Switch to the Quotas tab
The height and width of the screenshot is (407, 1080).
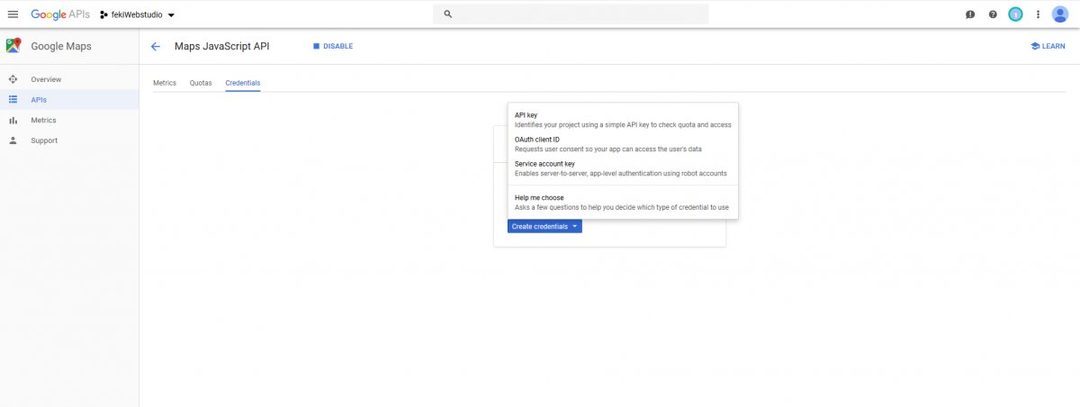[x=201, y=83]
